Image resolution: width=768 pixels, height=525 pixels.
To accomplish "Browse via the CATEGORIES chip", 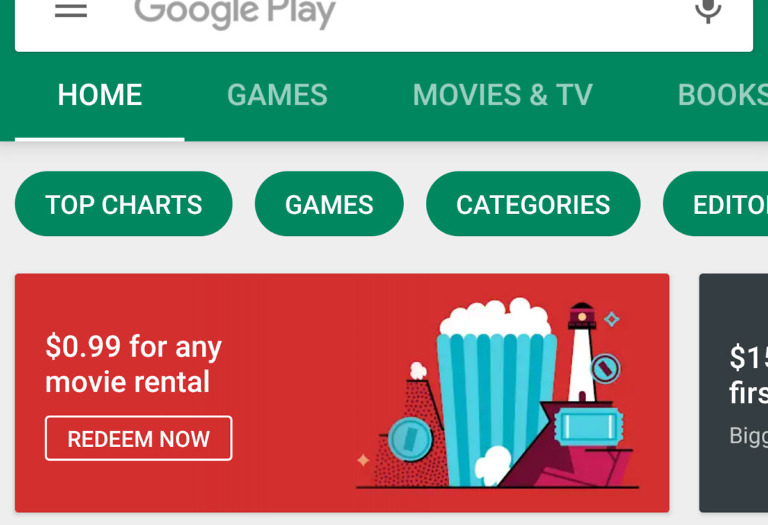I will tap(533, 204).
